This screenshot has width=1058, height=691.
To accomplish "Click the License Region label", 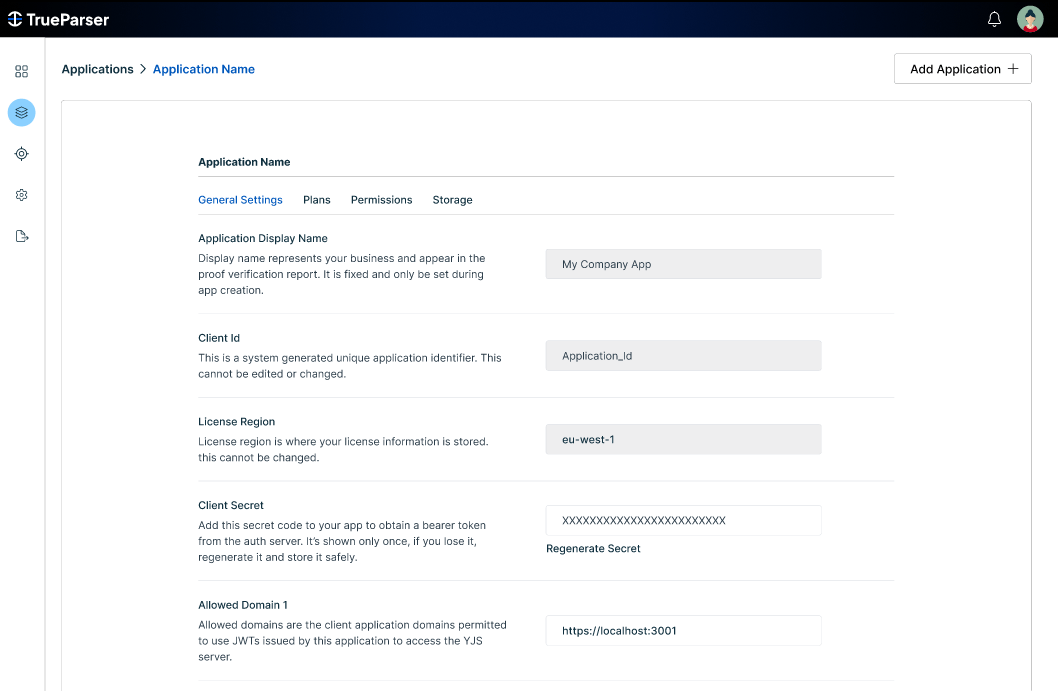I will 236,422.
